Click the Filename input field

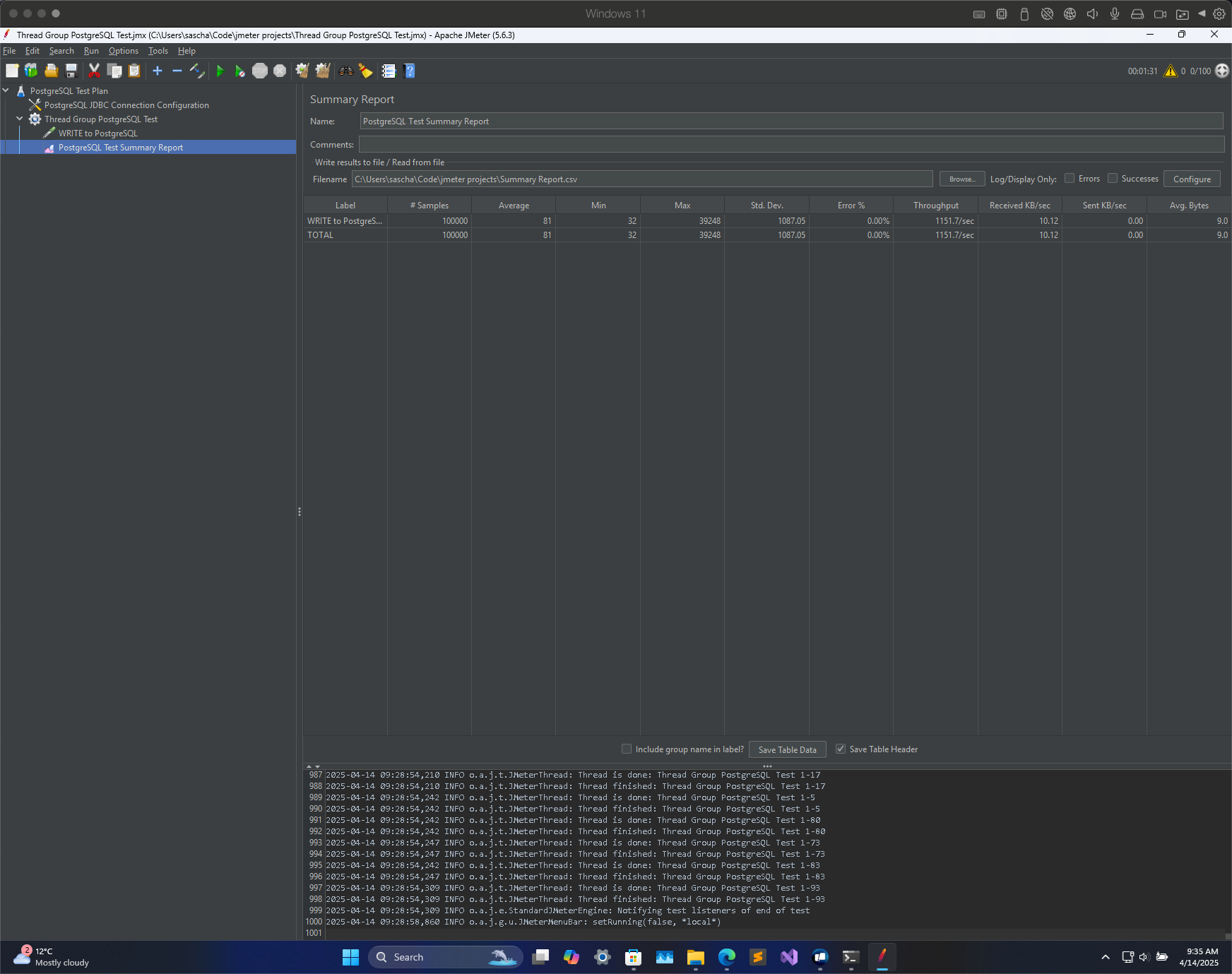coord(642,179)
